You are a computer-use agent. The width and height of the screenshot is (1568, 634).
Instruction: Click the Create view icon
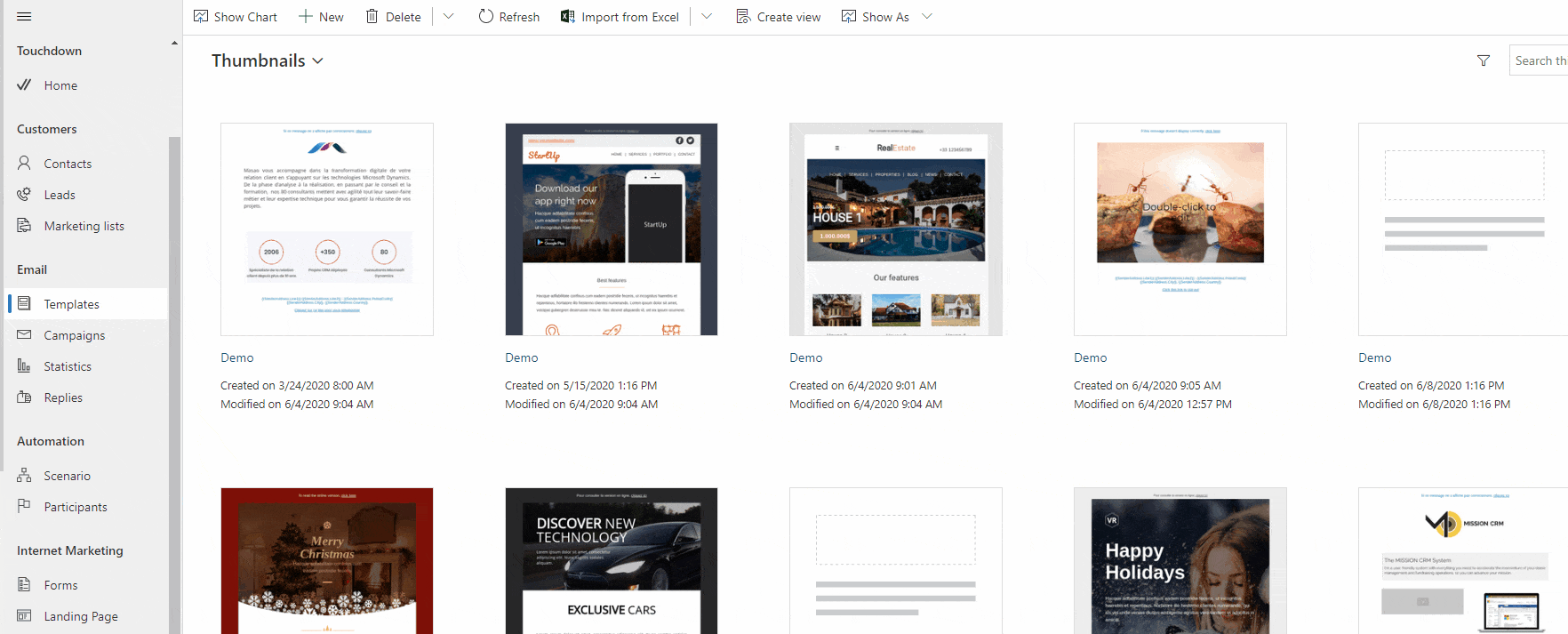pyautogui.click(x=743, y=17)
